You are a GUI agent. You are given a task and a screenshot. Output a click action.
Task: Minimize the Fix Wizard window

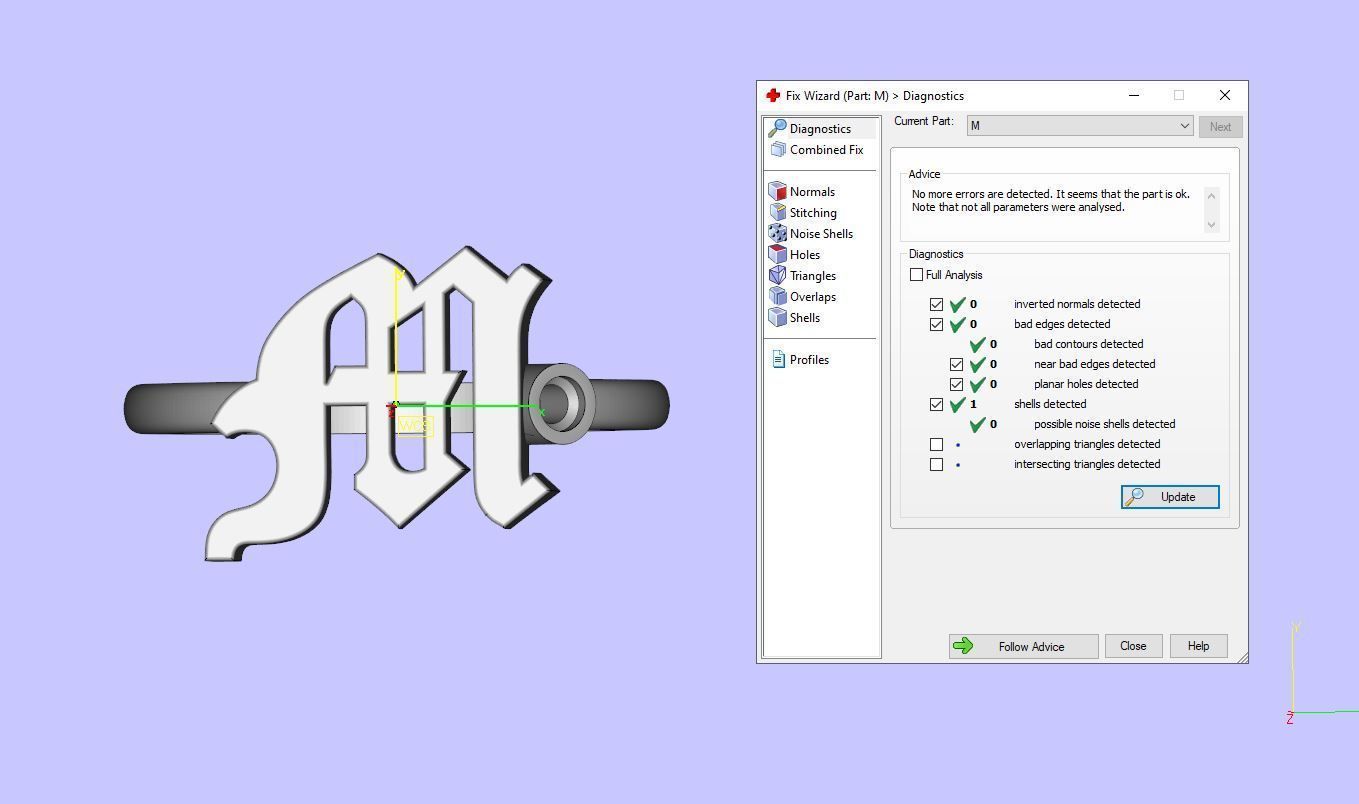[x=1134, y=95]
